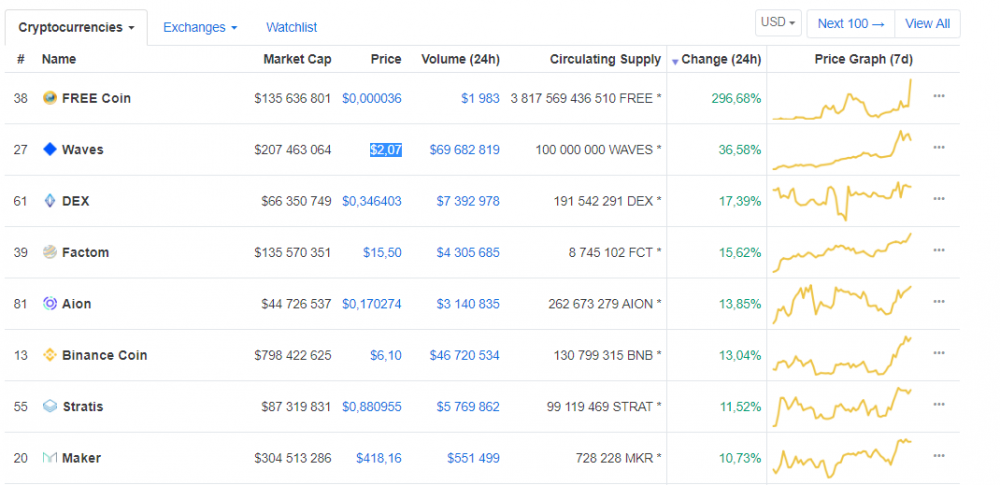Open DEX 7-day price graph

[x=842, y=201]
